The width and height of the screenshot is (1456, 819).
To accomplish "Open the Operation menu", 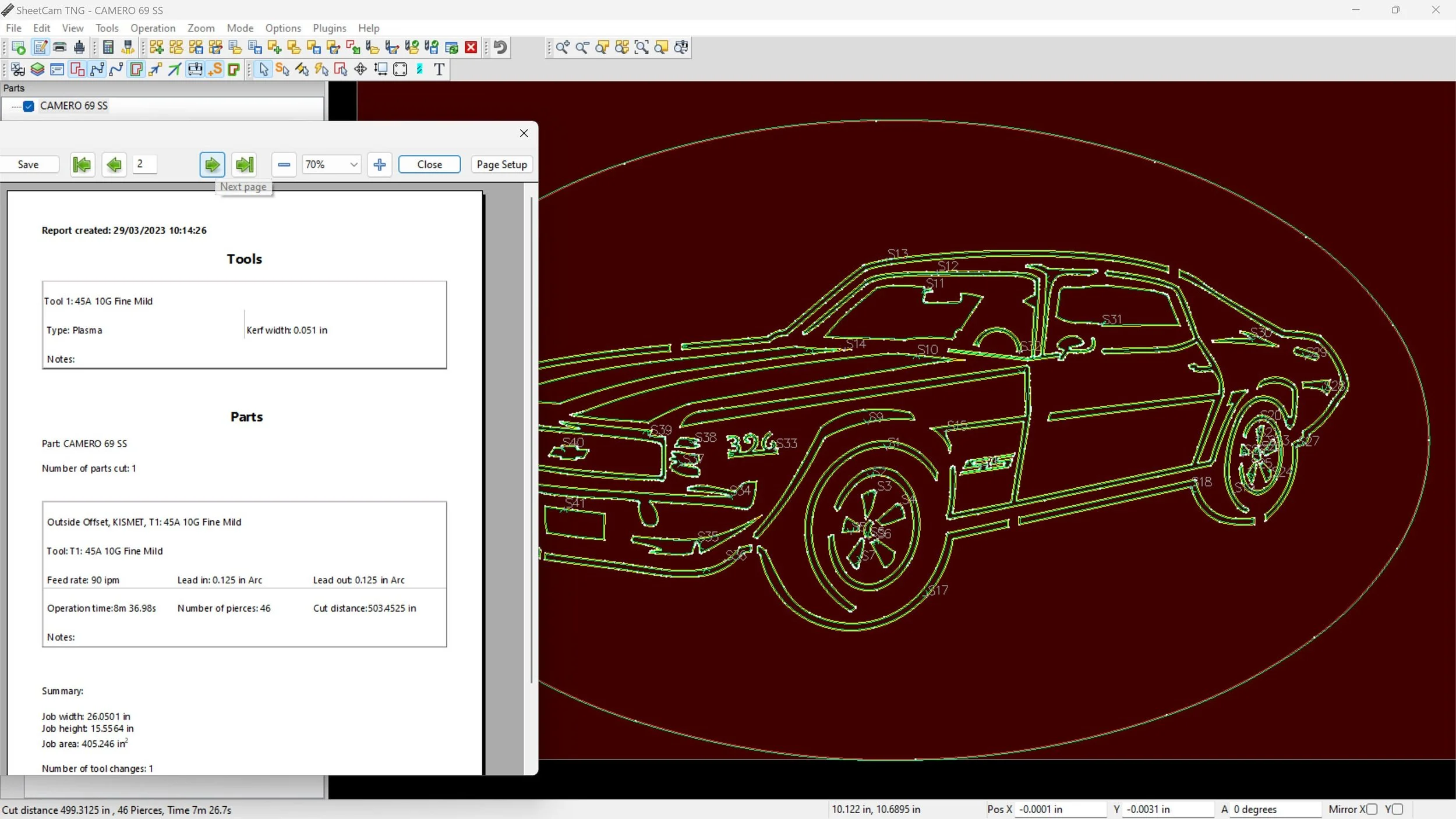I will pos(153,28).
